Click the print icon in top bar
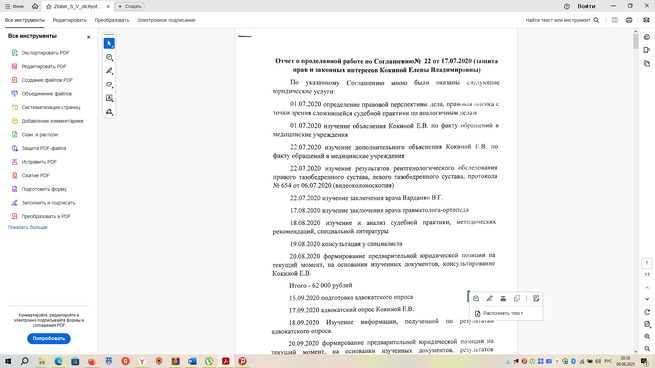 [629, 20]
